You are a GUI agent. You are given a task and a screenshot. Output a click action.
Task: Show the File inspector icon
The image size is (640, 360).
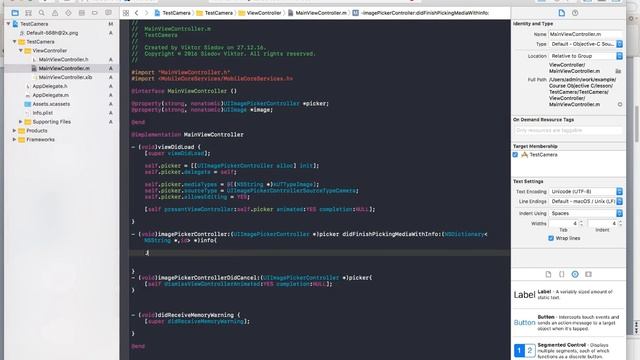coord(562,13)
